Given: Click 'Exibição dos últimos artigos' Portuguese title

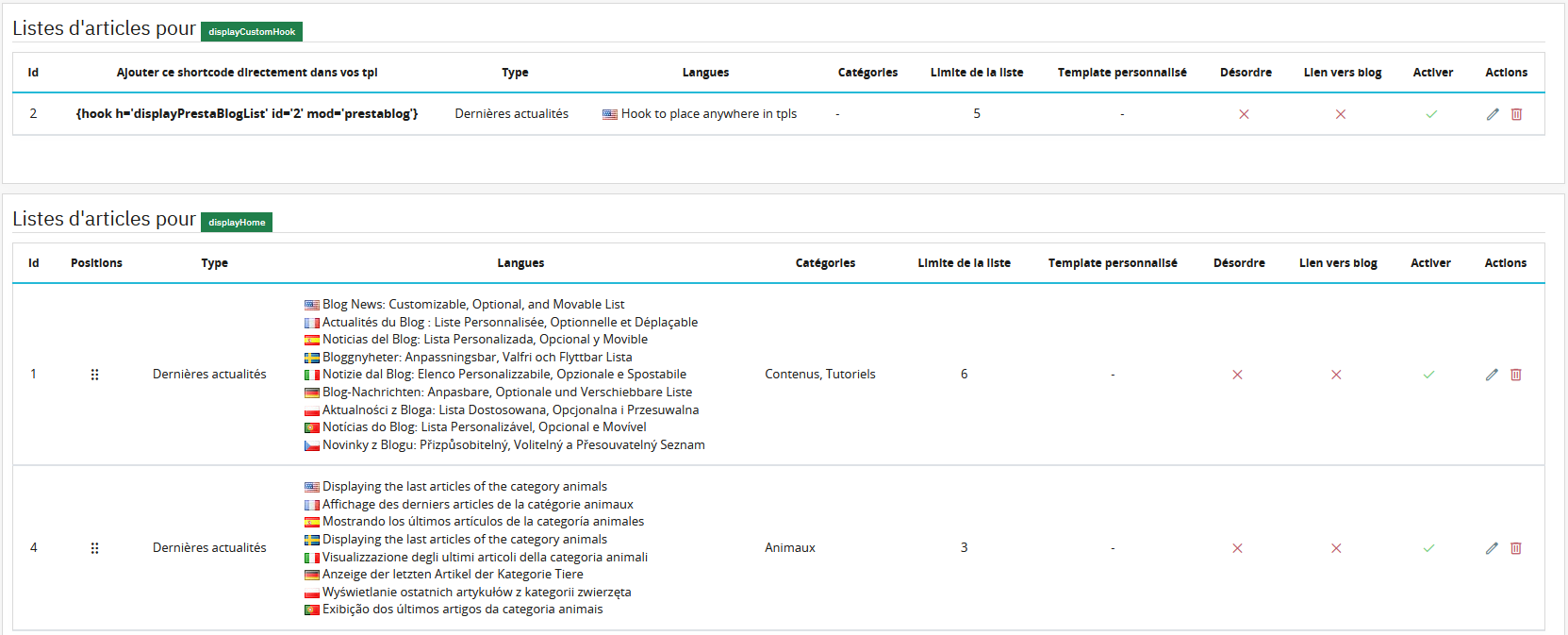Looking at the screenshot, I should [462, 609].
